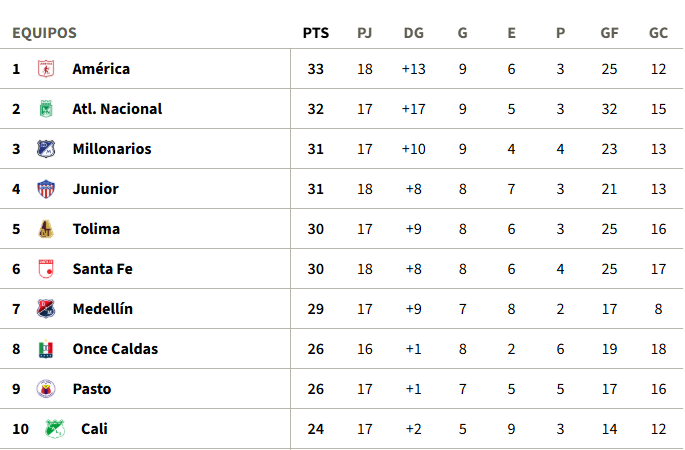Click the PJ column header

[x=365, y=33]
